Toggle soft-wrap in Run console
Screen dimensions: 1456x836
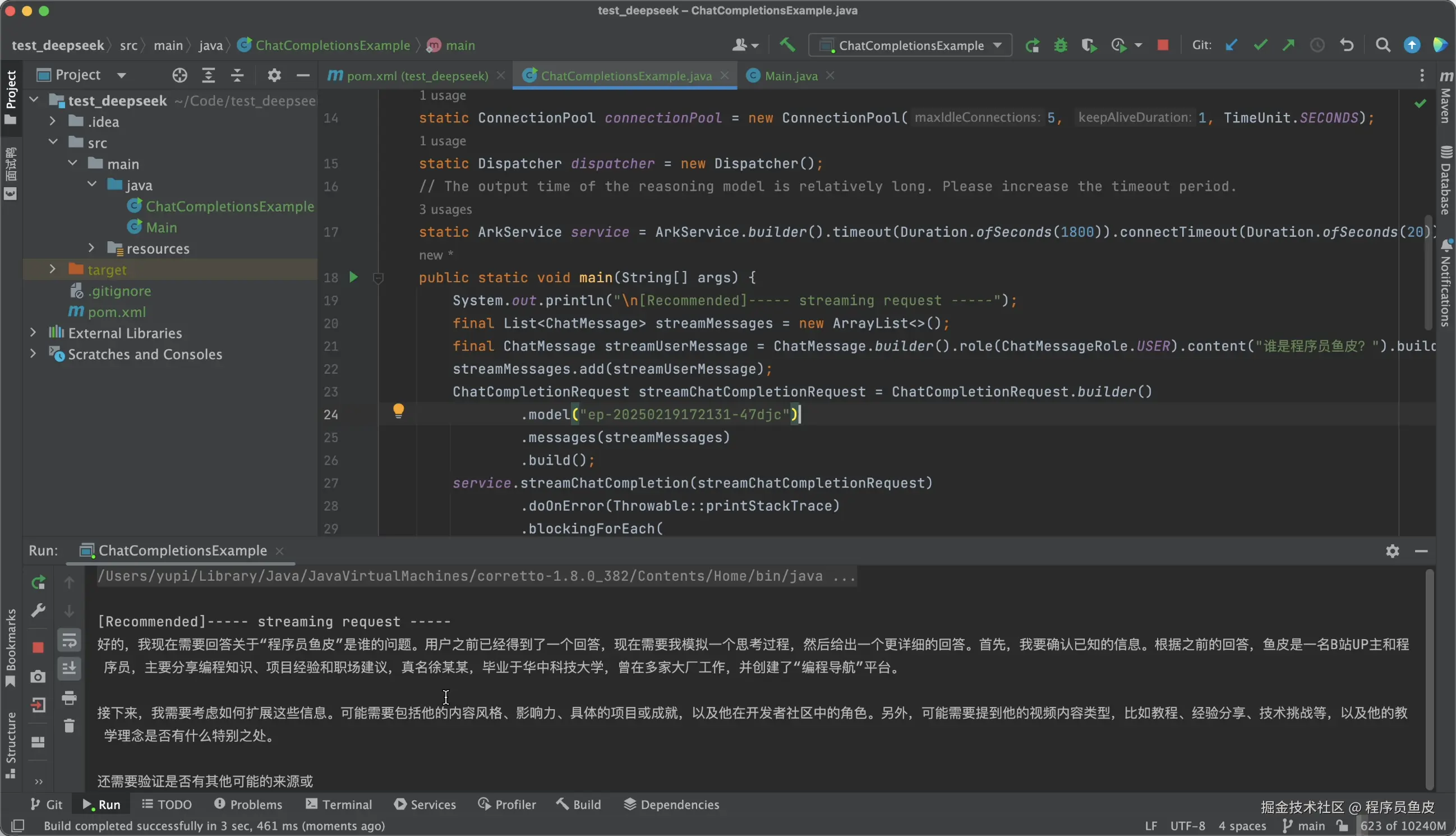coord(70,641)
